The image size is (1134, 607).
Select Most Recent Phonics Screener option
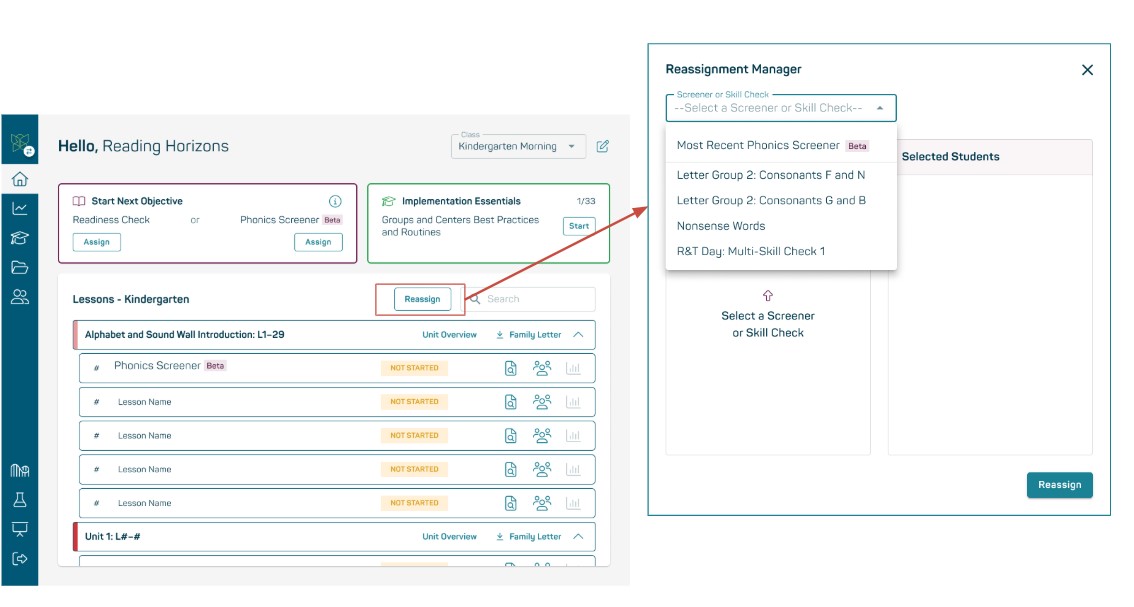tap(781, 145)
